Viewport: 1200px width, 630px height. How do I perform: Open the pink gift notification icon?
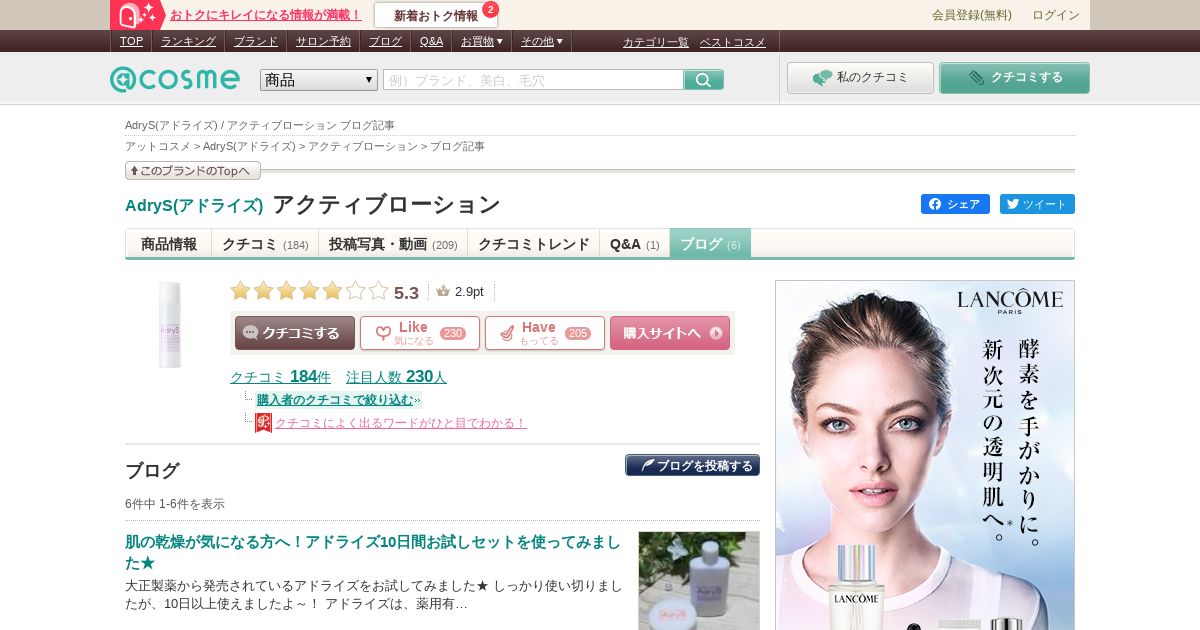138,15
